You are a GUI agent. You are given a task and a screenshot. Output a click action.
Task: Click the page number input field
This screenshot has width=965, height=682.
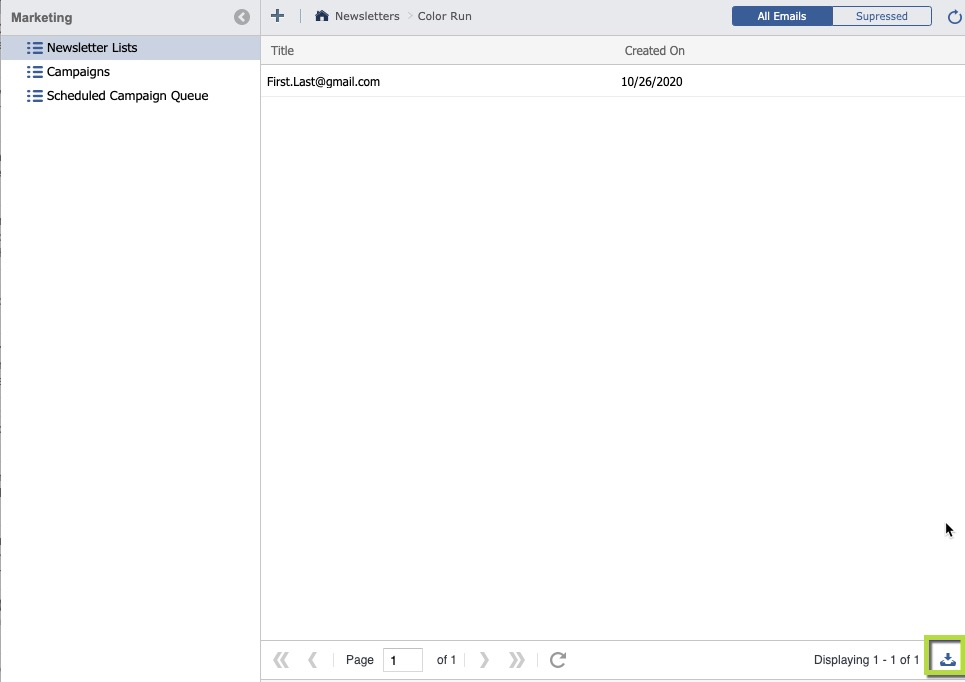point(402,660)
